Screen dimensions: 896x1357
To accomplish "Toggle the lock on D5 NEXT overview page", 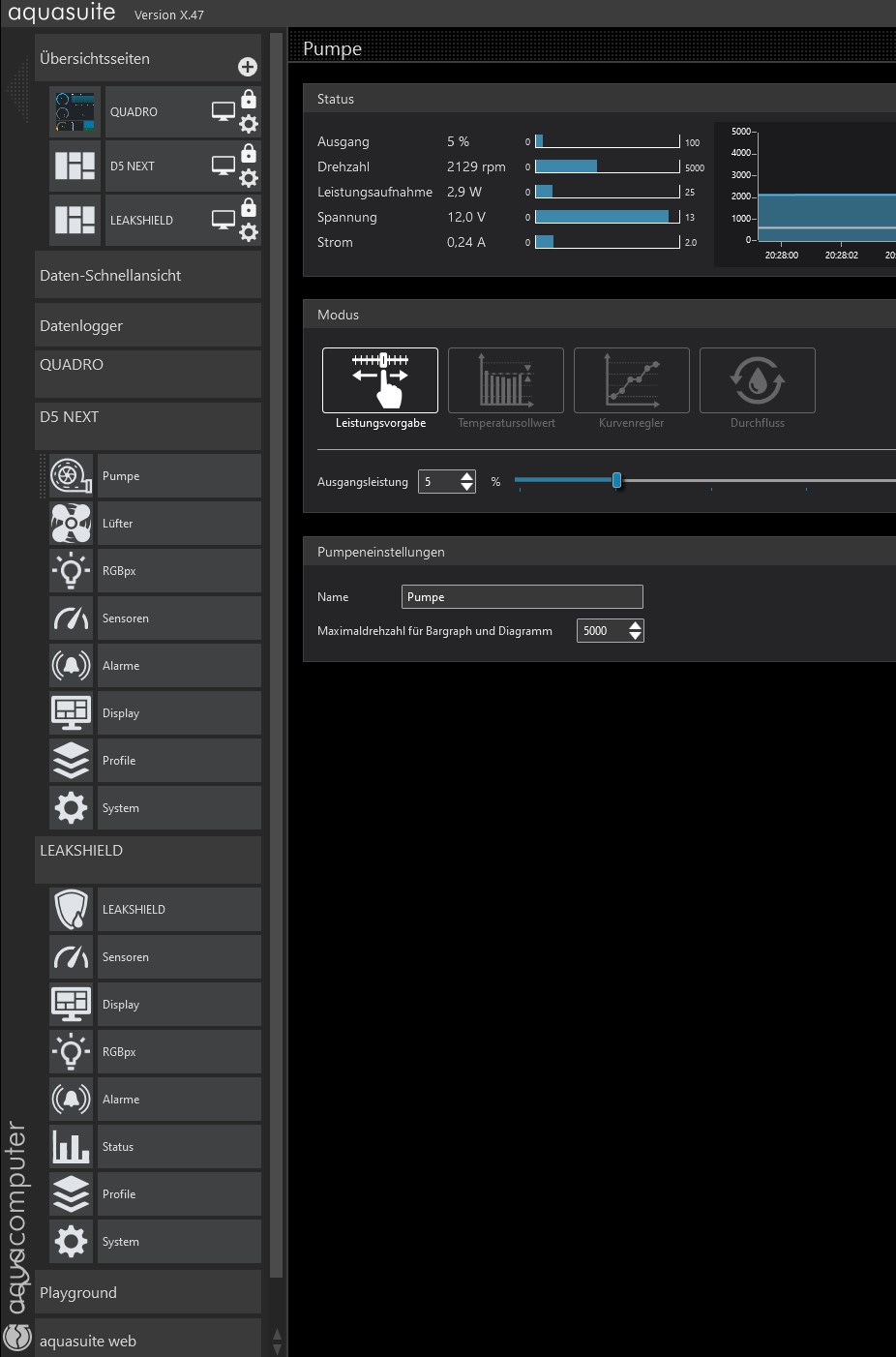I will click(x=249, y=154).
